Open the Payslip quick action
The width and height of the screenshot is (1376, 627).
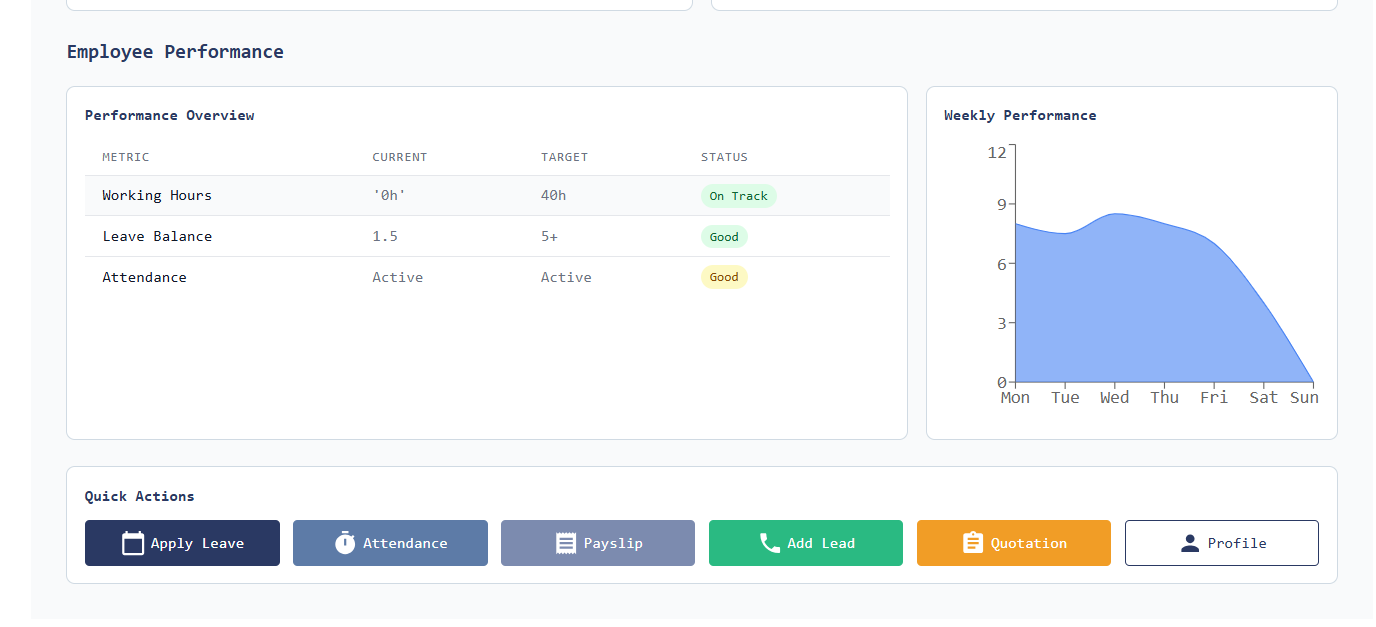coord(597,542)
